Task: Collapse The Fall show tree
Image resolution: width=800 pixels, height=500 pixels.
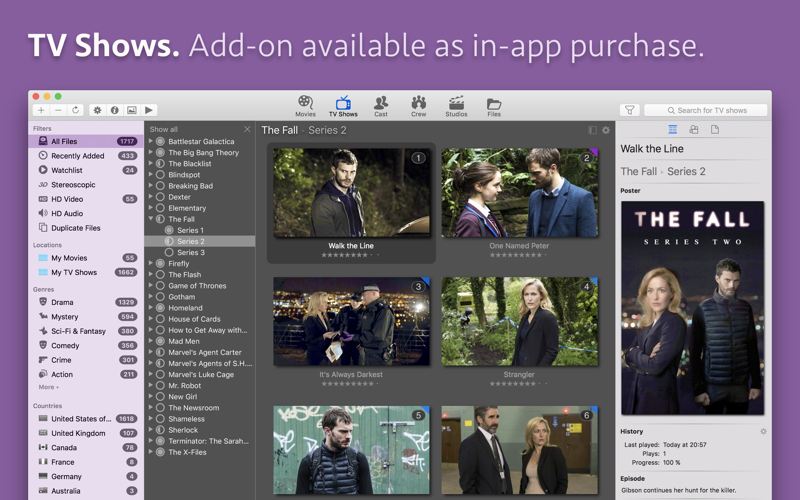Action: tap(151, 219)
